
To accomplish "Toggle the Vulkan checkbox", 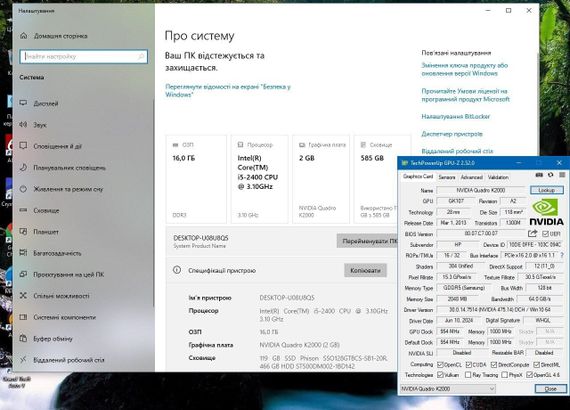I will [x=440, y=375].
